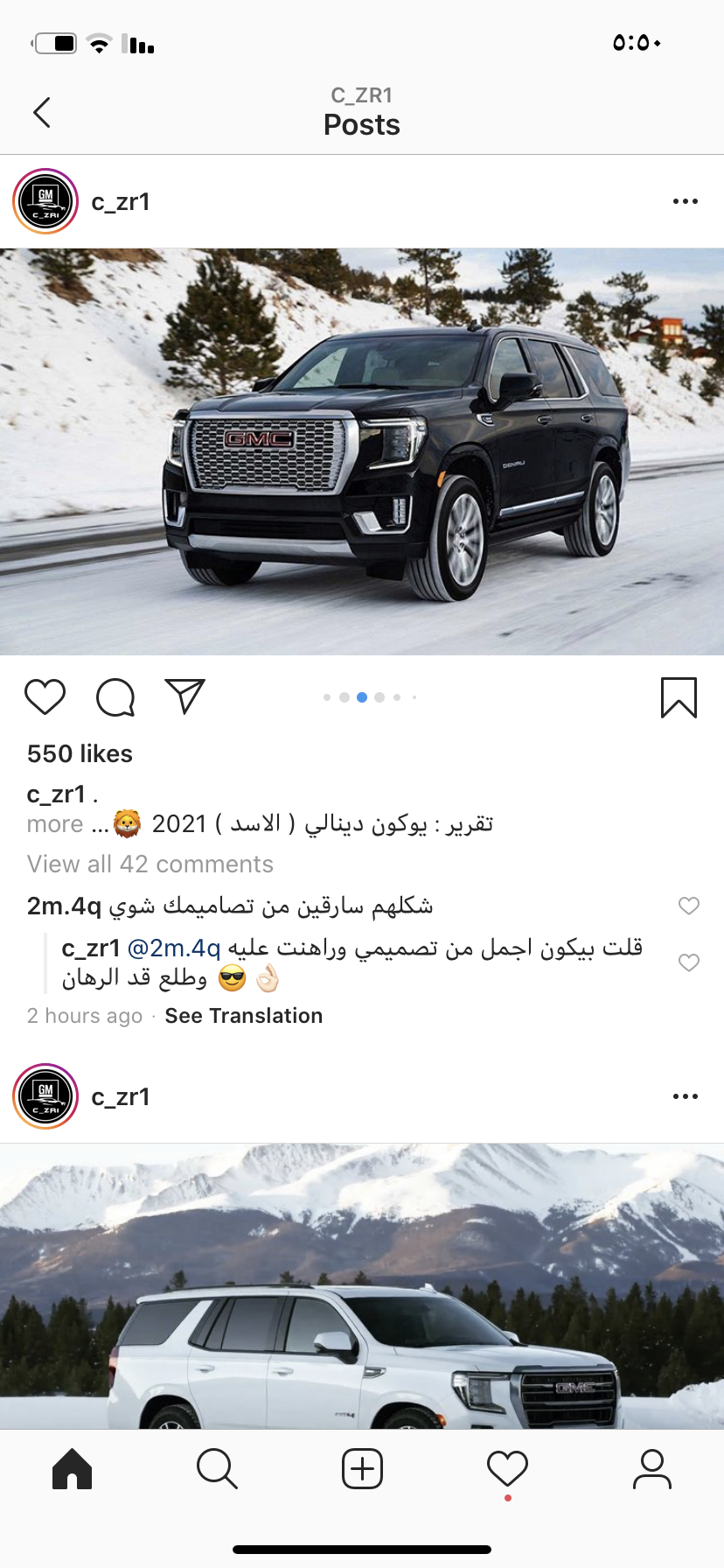View all 42 comments
This screenshot has height=1568, width=724.
(x=150, y=864)
